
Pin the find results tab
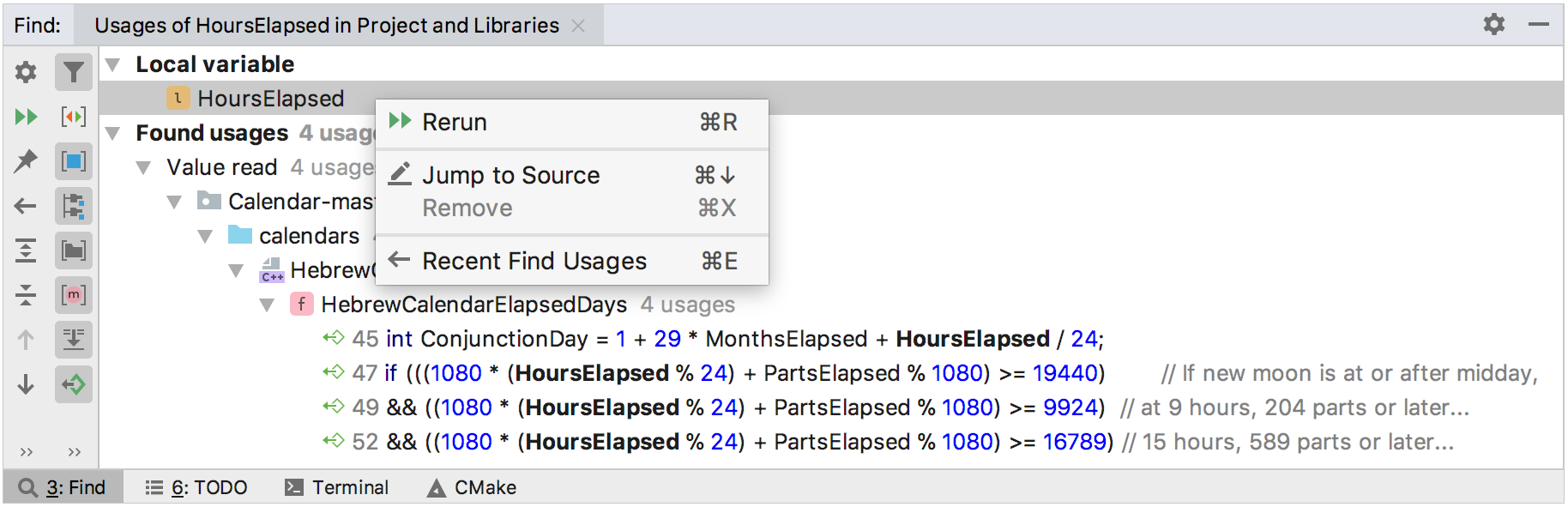click(26, 160)
